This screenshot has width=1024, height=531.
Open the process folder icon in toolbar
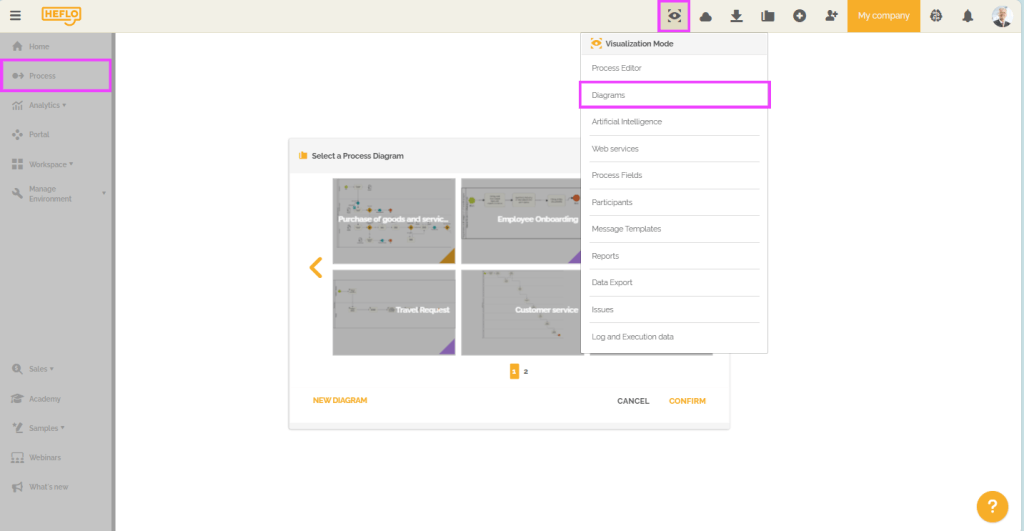pos(768,16)
